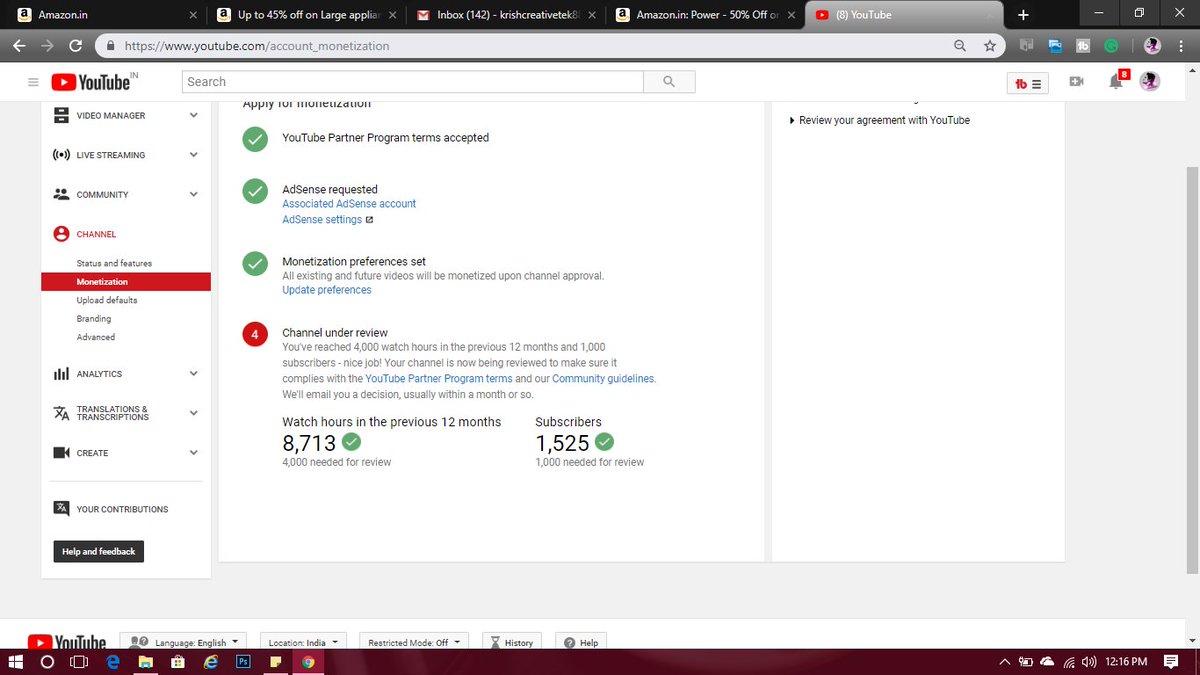Click the 1,525 subscribers count
Viewport: 1200px width, 675px height.
562,443
